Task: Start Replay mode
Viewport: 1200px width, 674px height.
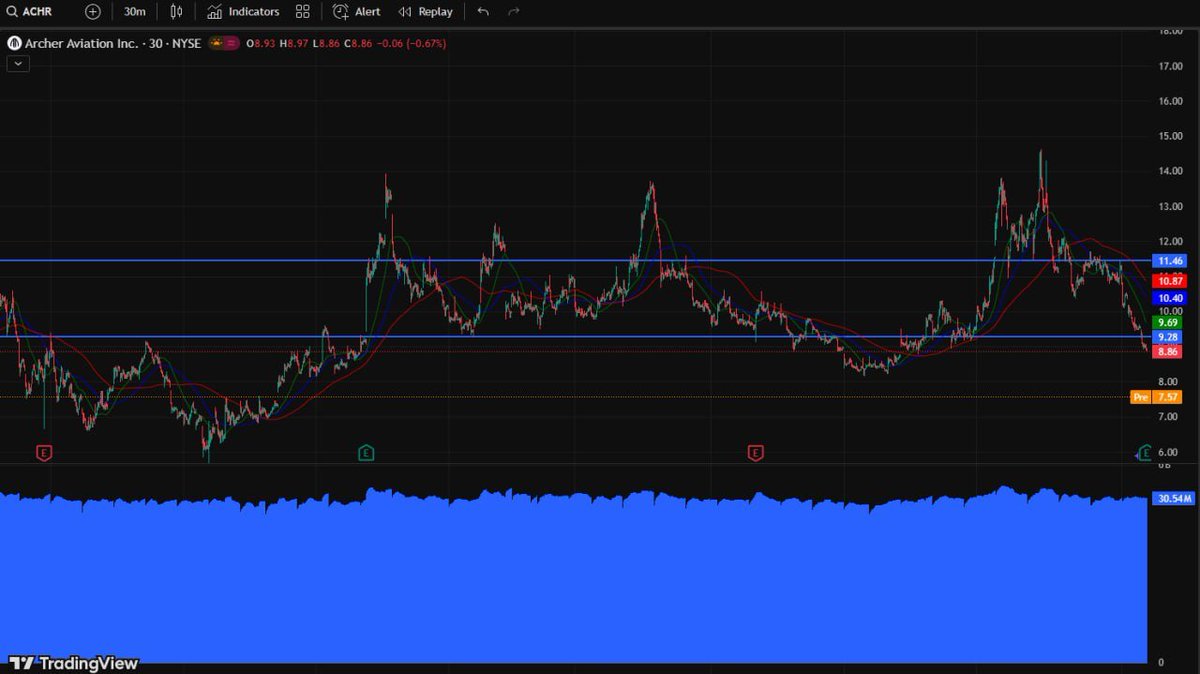Action: click(x=424, y=12)
